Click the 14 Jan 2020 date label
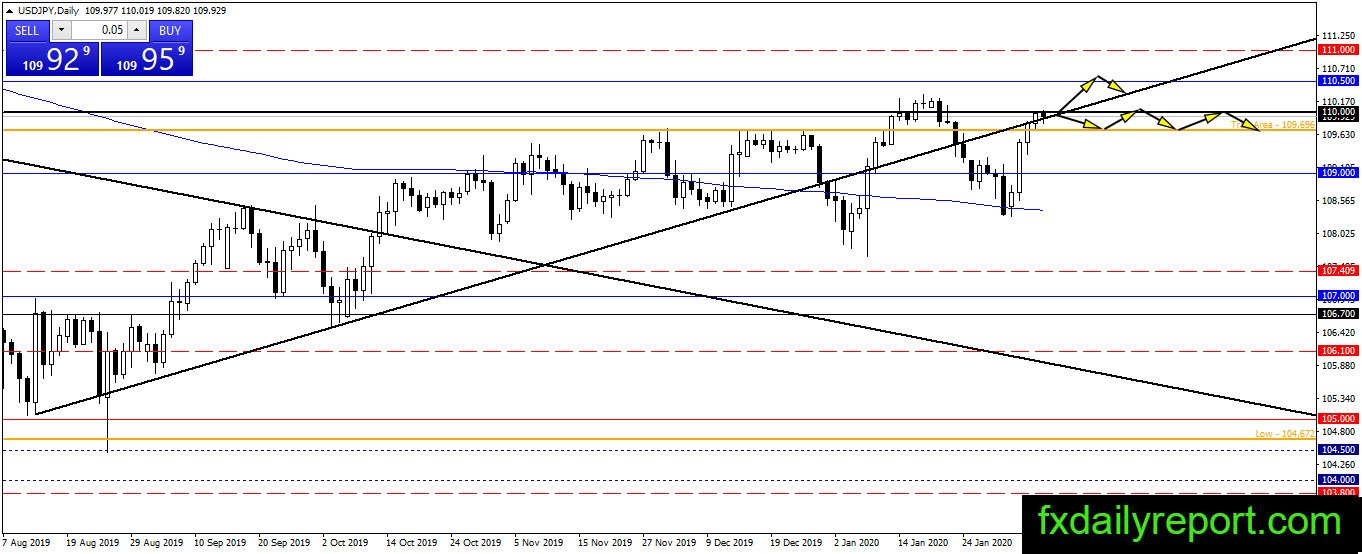The width and height of the screenshot is (1362, 554). (924, 543)
